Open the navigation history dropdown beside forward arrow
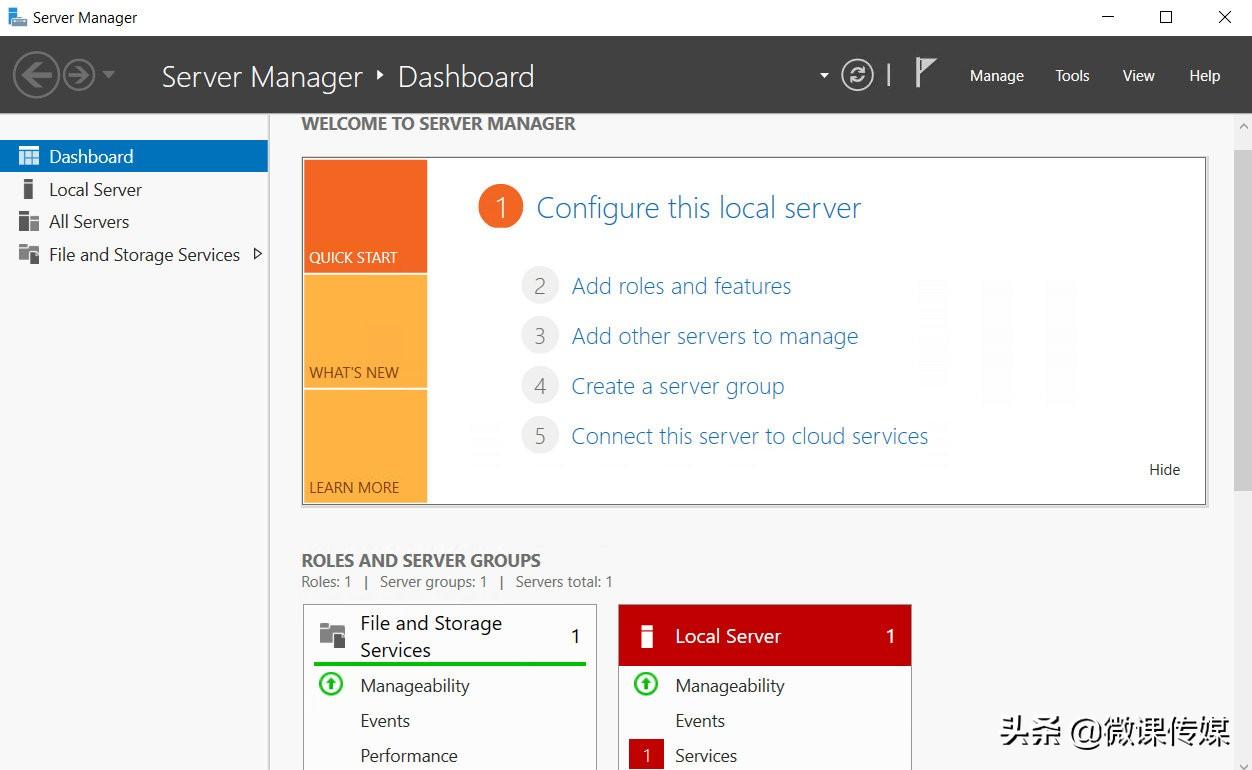This screenshot has height=770, width=1252. (108, 75)
